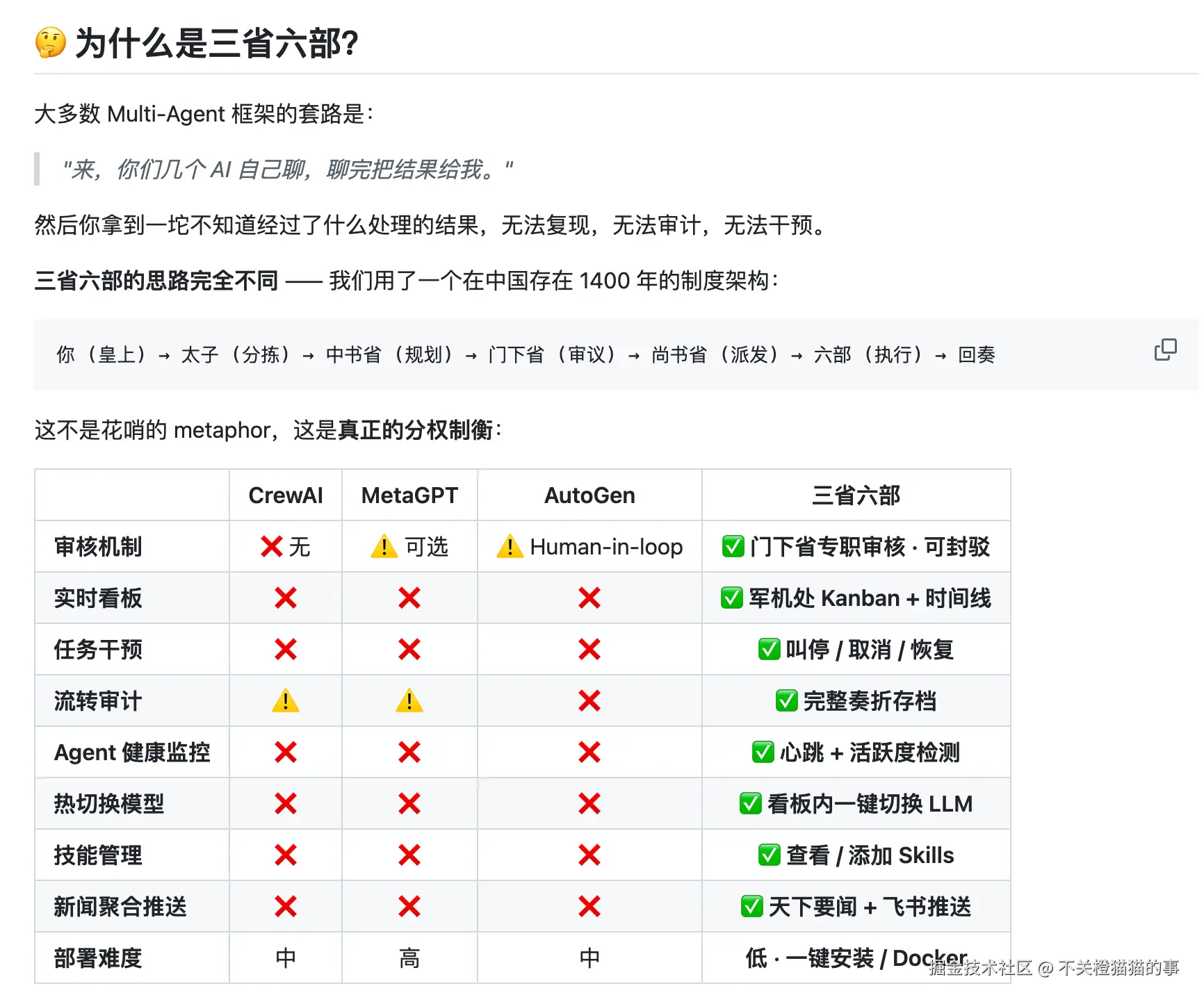Click the red ❌ under AutoGen for 流转审计

click(589, 701)
